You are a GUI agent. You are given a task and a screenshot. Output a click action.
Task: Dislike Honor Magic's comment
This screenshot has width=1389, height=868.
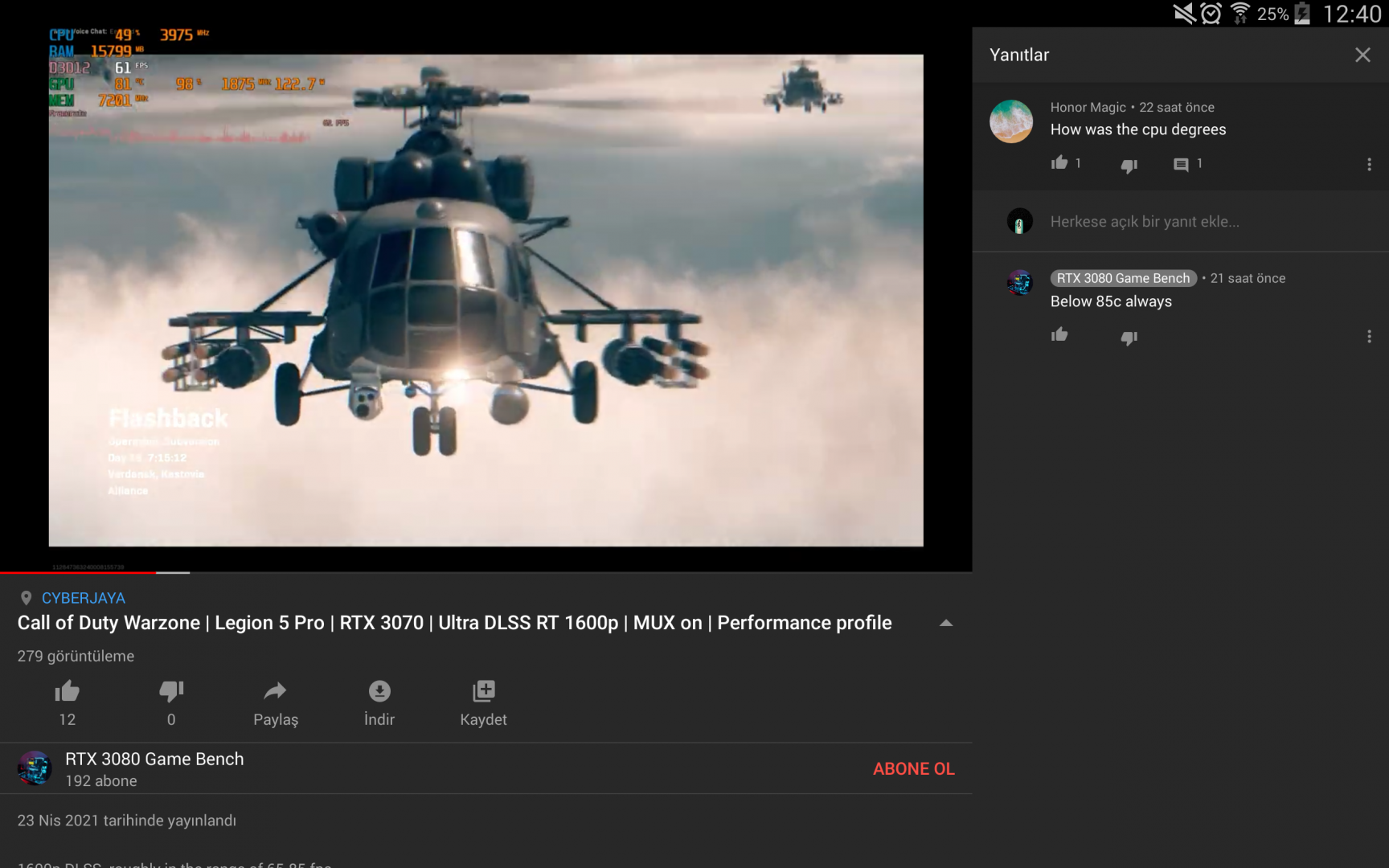pyautogui.click(x=1129, y=166)
